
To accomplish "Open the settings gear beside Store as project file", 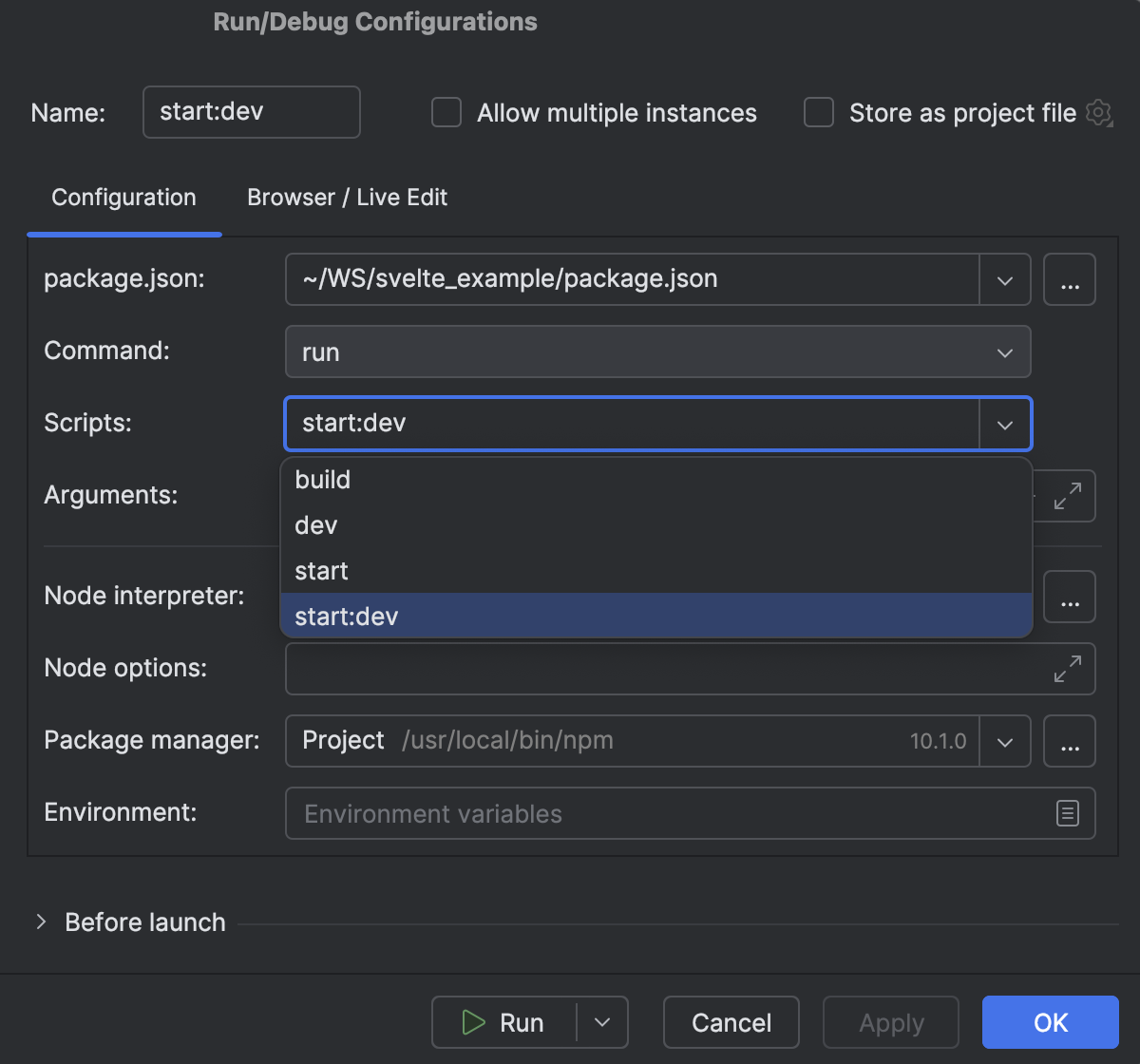I will 1098,112.
